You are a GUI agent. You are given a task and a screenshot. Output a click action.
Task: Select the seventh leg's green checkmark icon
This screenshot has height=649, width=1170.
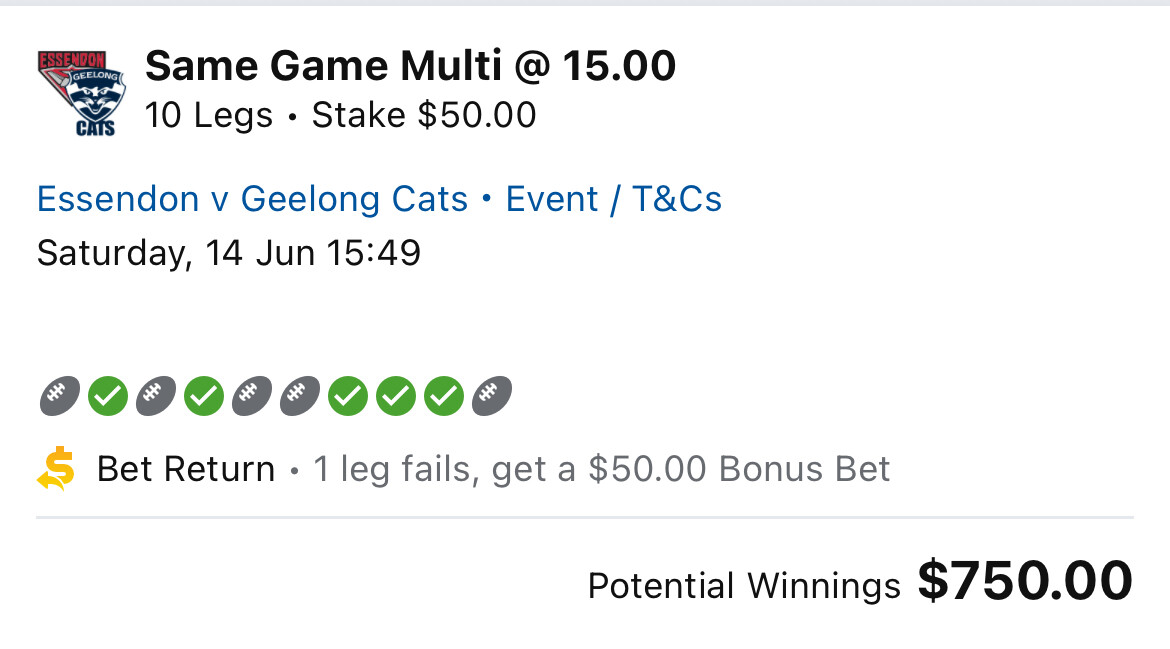click(348, 395)
